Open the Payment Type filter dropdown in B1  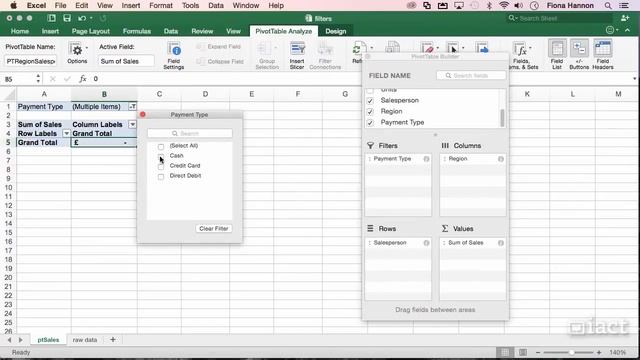tap(132, 107)
